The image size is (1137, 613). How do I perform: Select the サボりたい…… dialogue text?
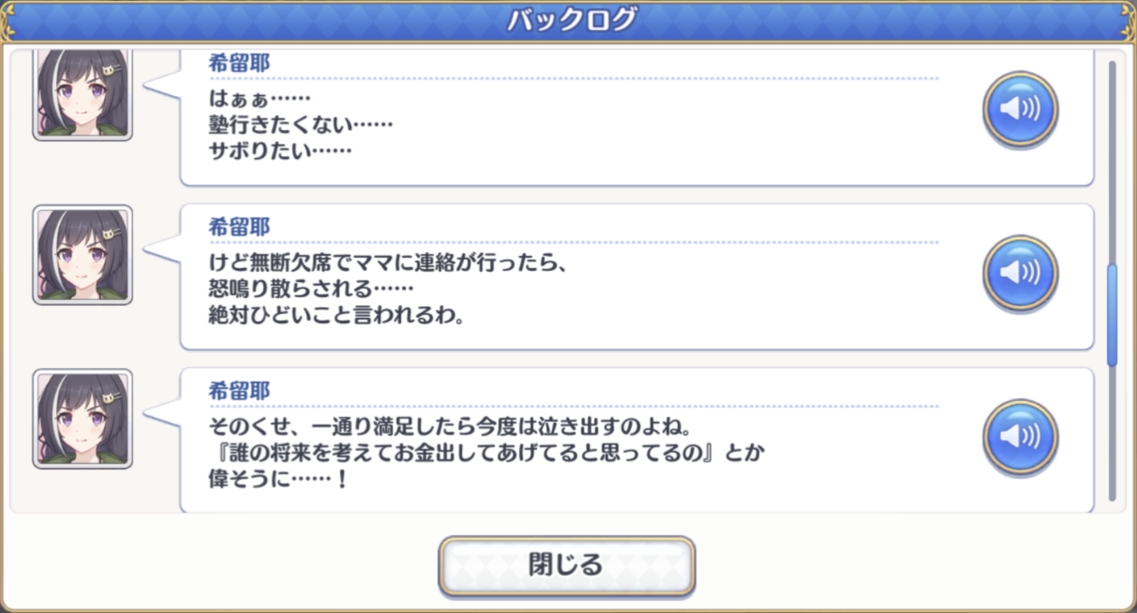click(x=280, y=151)
